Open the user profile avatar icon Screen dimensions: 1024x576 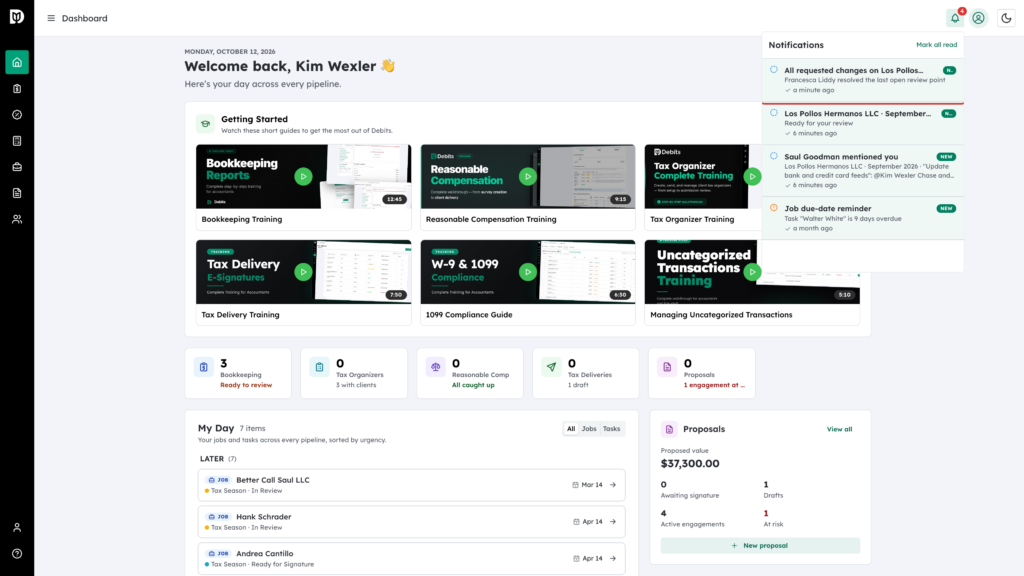point(978,18)
